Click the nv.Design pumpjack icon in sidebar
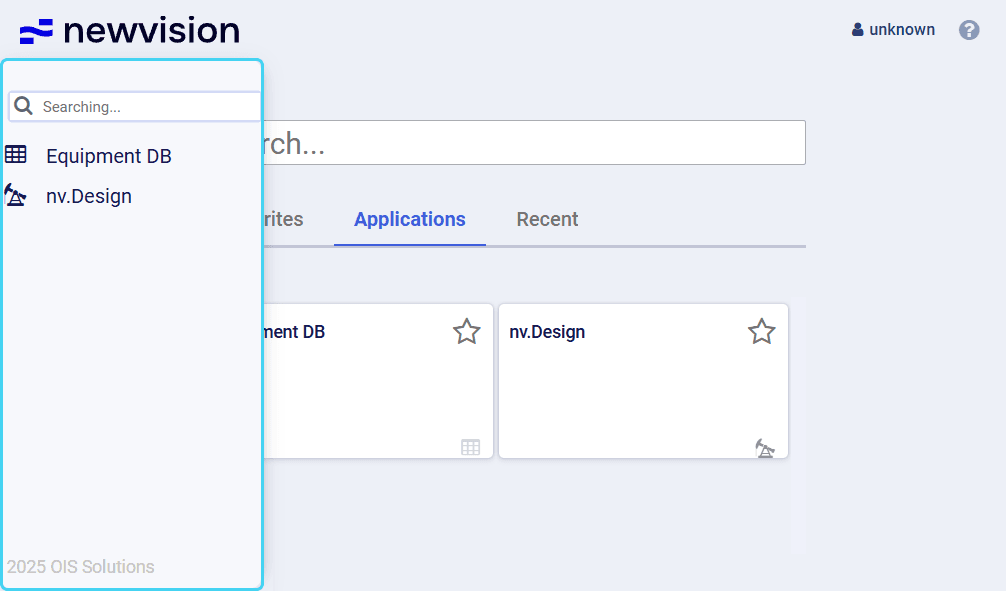 coord(15,195)
